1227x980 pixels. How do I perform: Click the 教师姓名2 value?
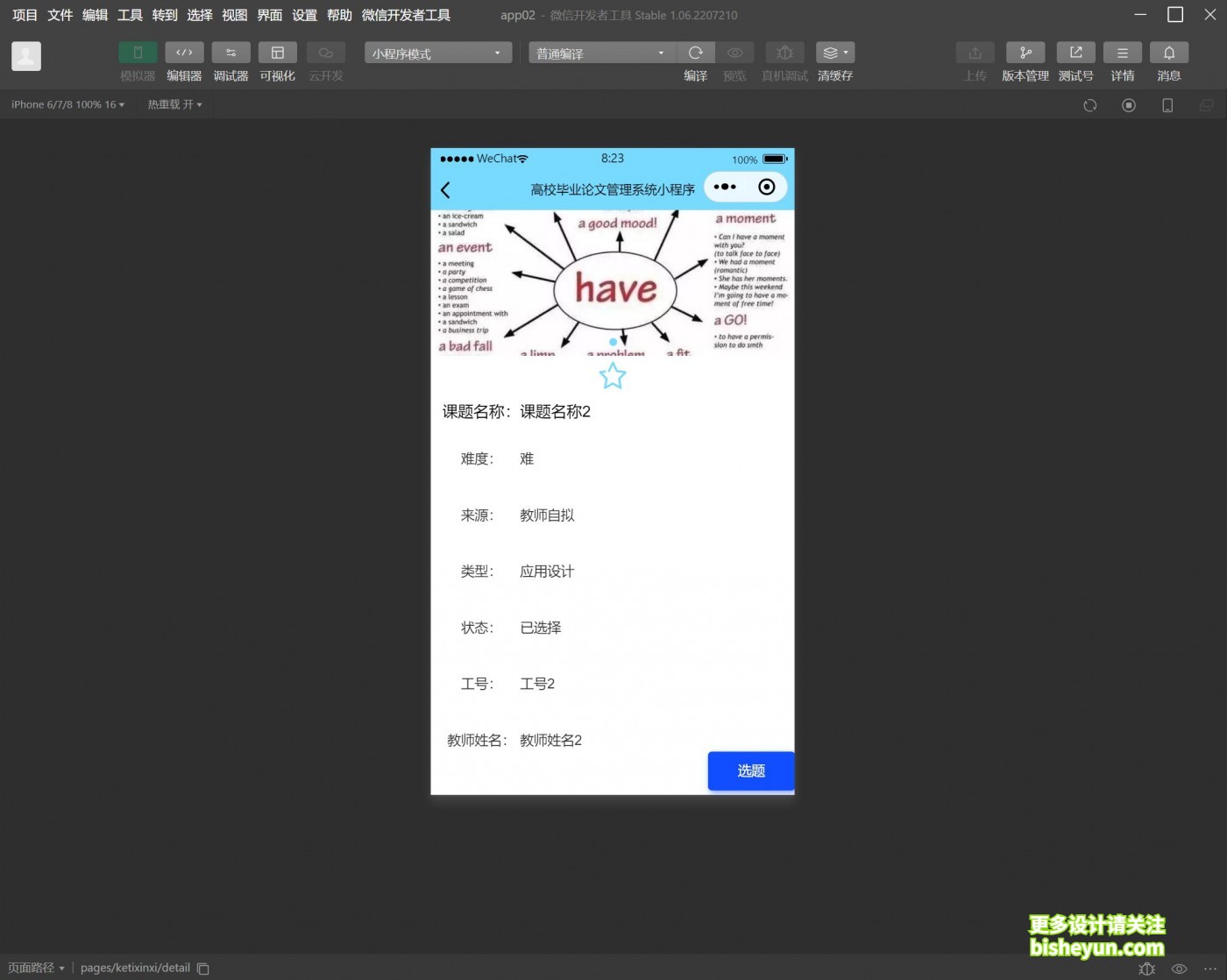[550, 740]
